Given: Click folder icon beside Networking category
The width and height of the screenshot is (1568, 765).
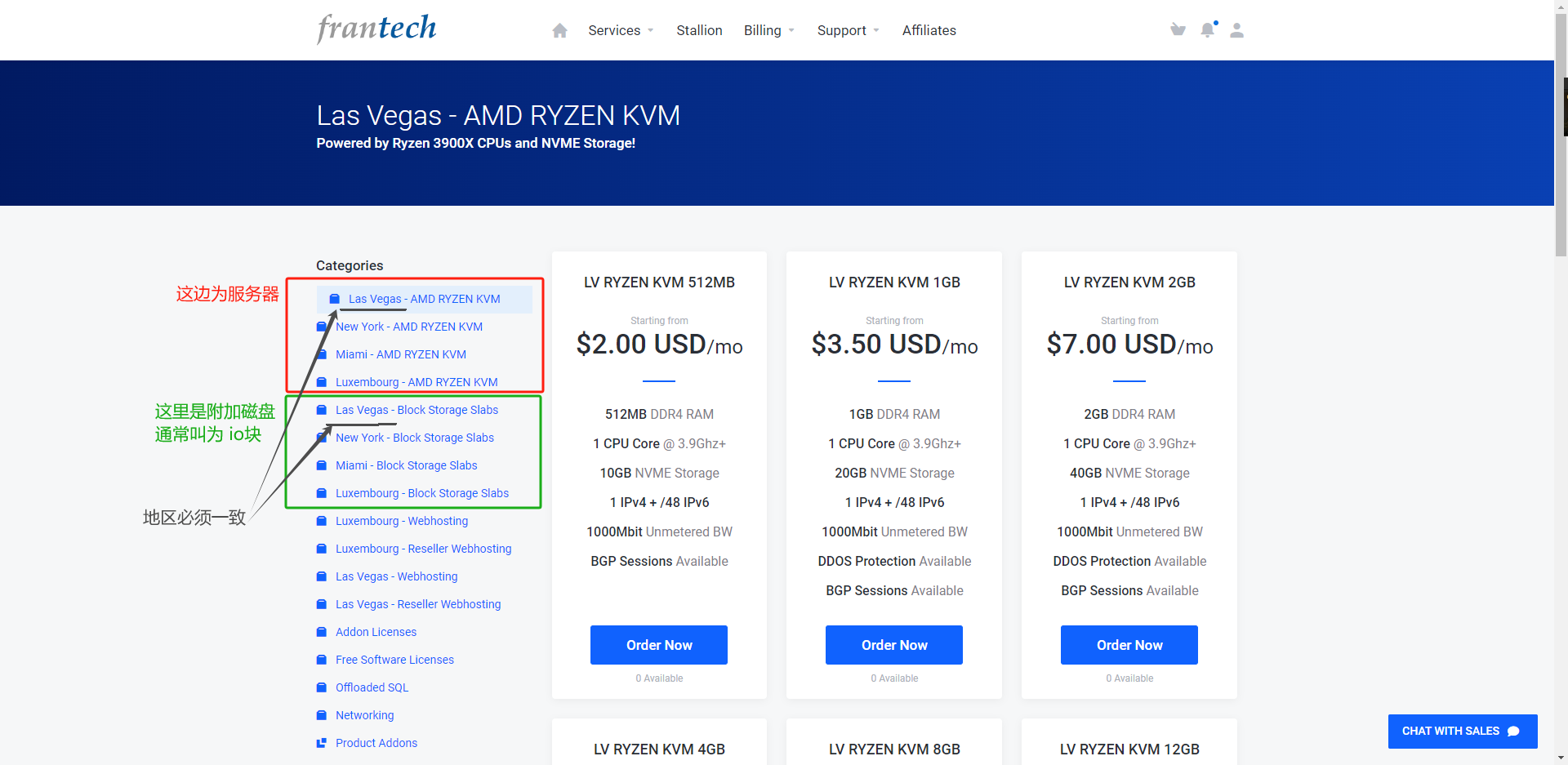Looking at the screenshot, I should [x=321, y=715].
